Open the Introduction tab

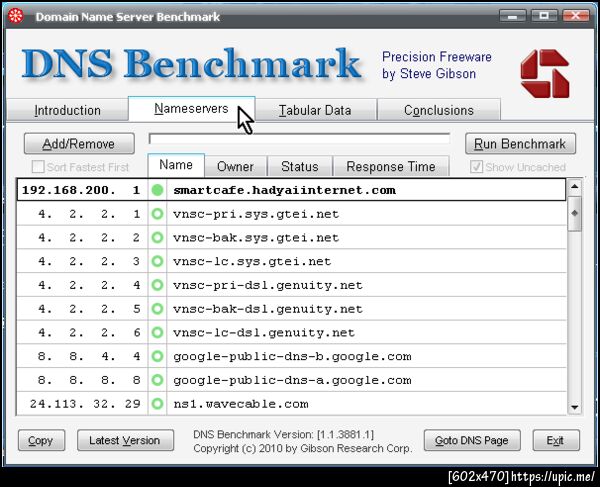(67, 110)
